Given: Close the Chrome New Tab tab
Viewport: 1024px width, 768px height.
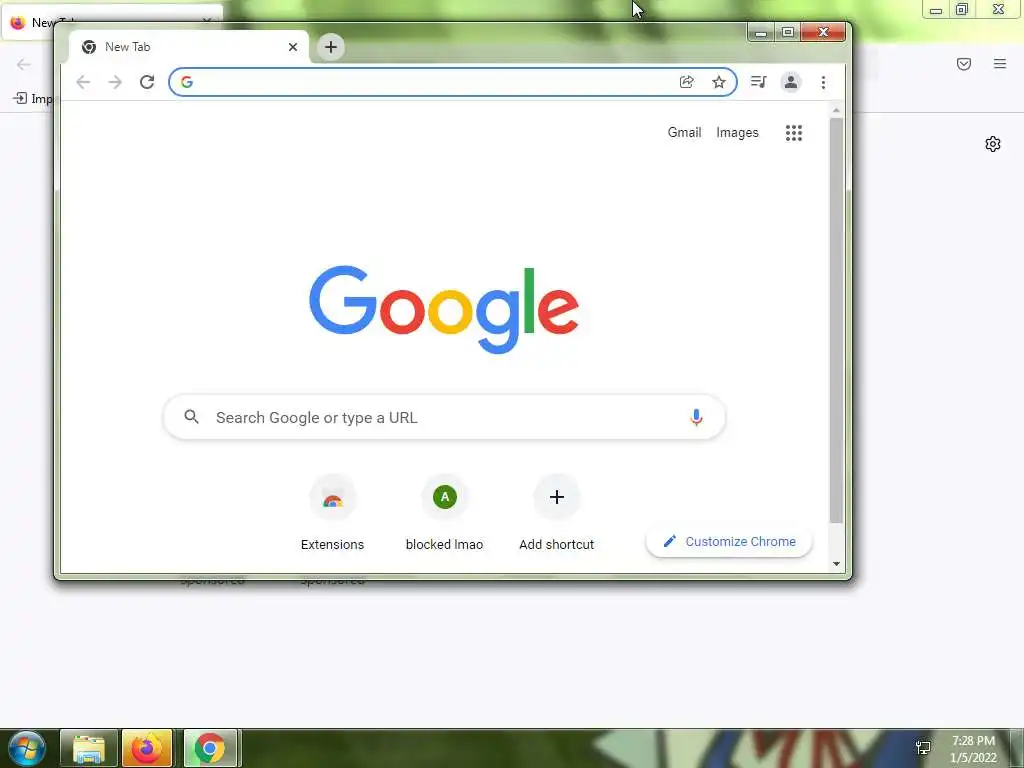Looking at the screenshot, I should click(293, 47).
